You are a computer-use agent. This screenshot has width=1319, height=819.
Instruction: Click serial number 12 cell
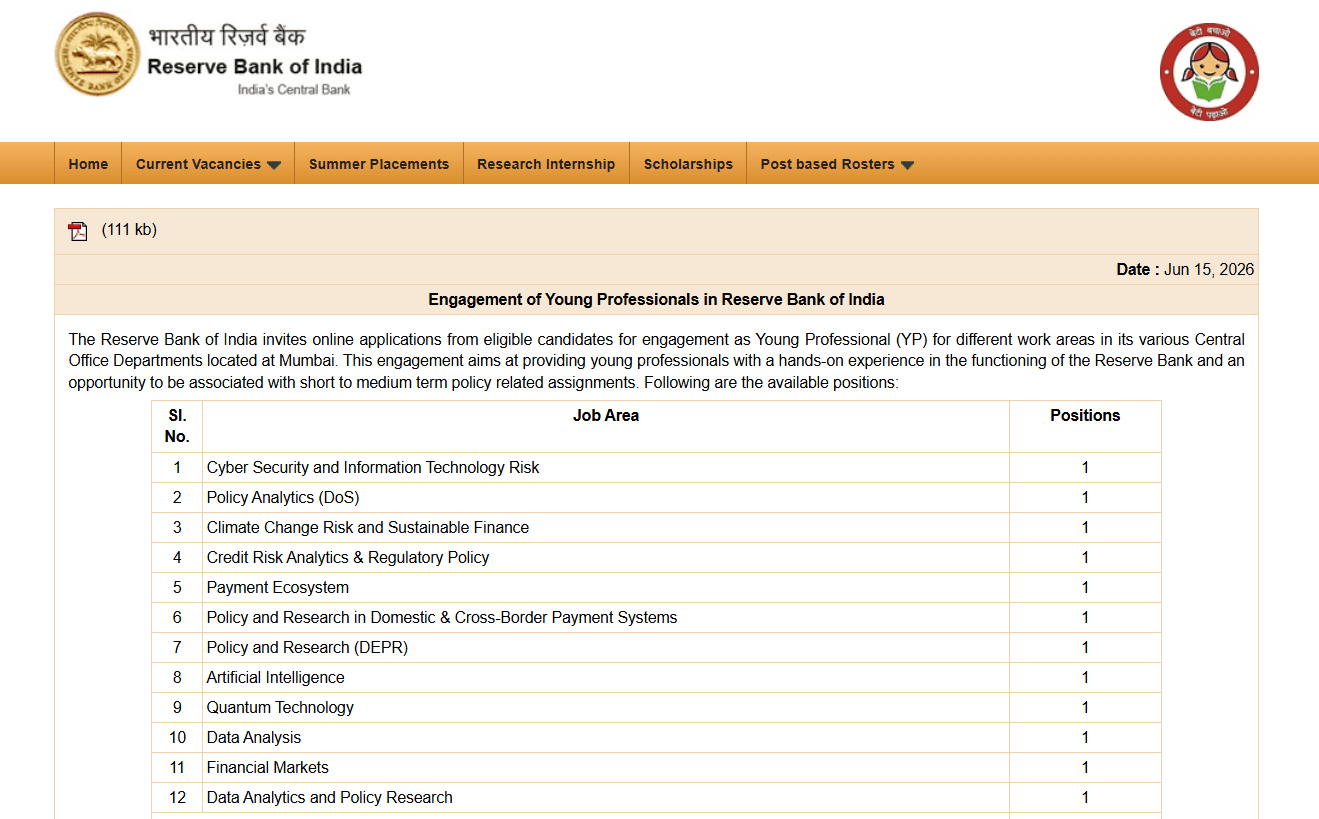177,797
